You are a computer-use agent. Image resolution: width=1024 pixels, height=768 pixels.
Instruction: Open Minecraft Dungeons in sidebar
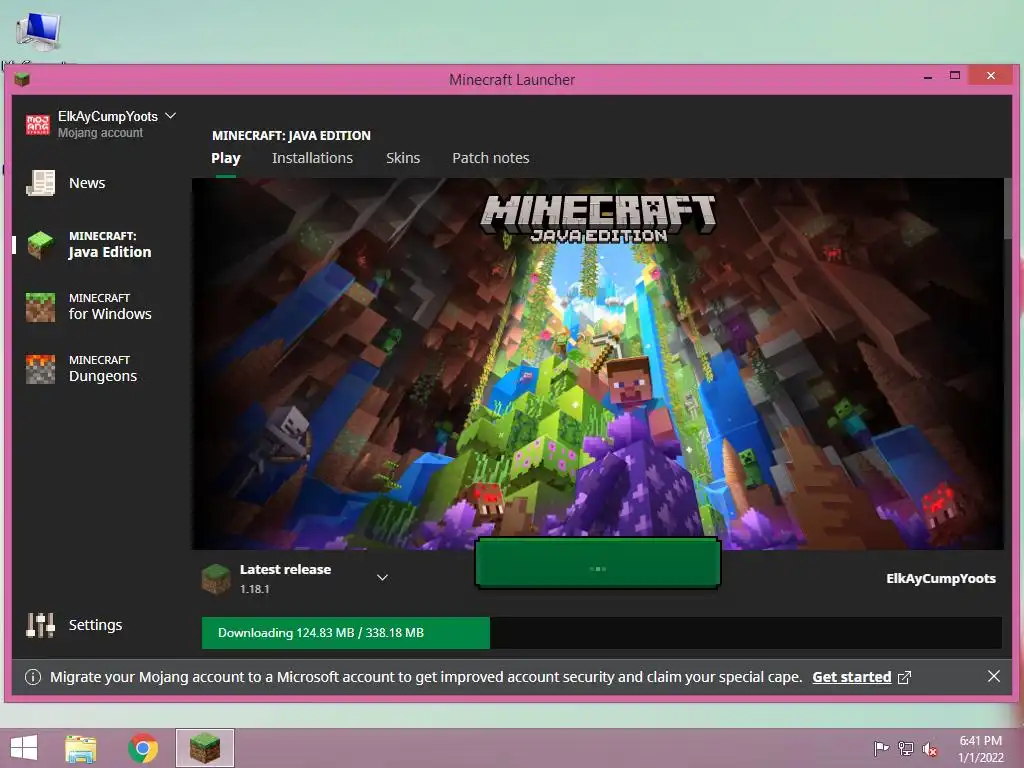[x=82, y=368]
